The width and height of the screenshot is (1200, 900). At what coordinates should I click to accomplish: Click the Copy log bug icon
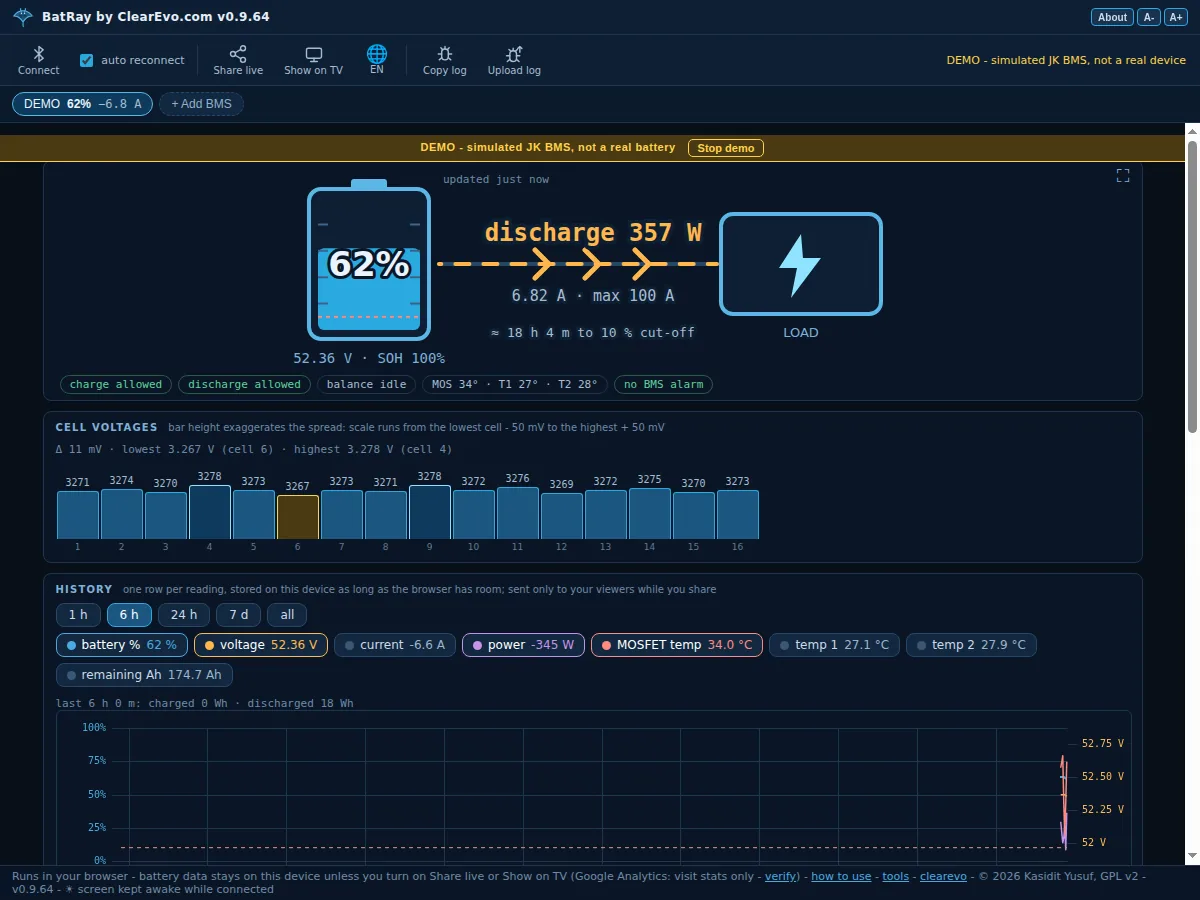pyautogui.click(x=445, y=54)
